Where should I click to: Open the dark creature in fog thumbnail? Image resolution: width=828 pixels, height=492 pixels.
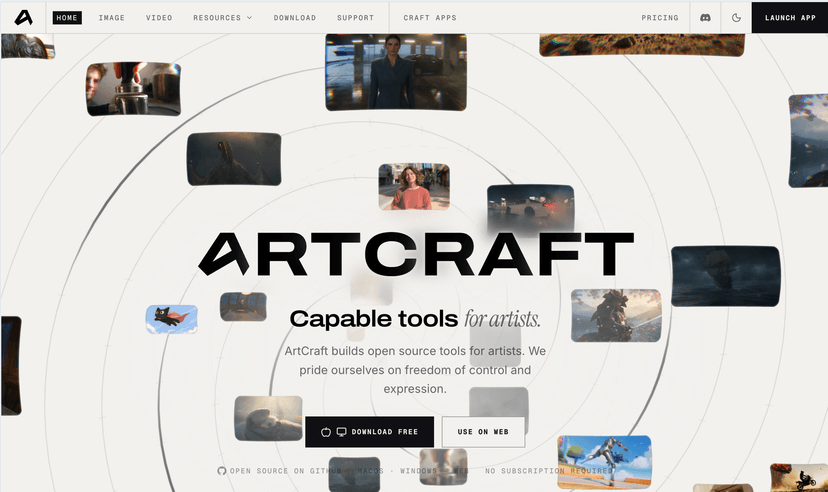point(234,159)
